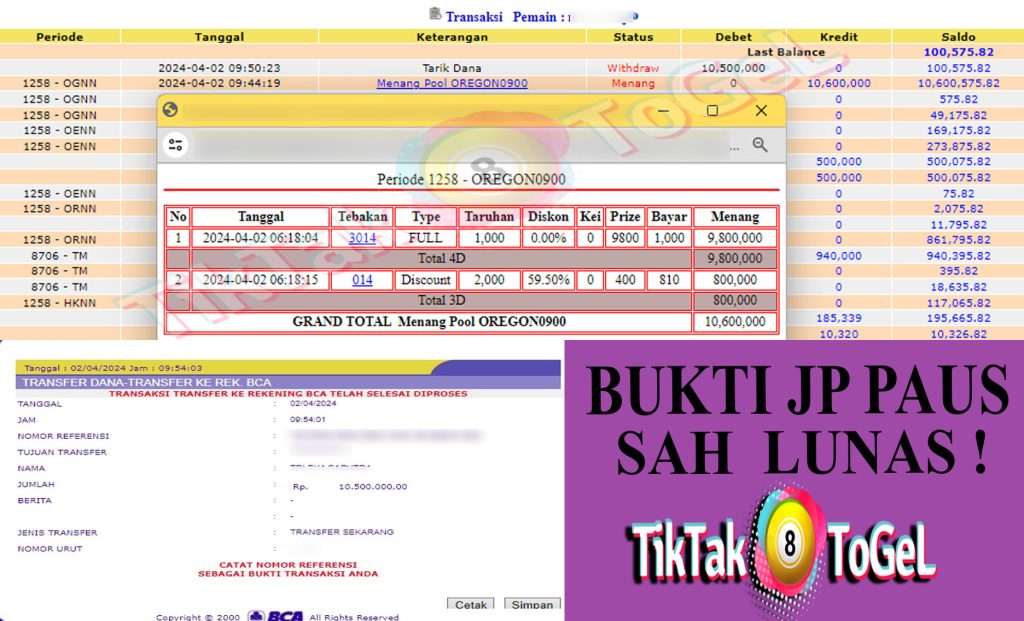Open the Menang Pool OREGON0900 link
Screen dimensions: 1024x621
(452, 83)
